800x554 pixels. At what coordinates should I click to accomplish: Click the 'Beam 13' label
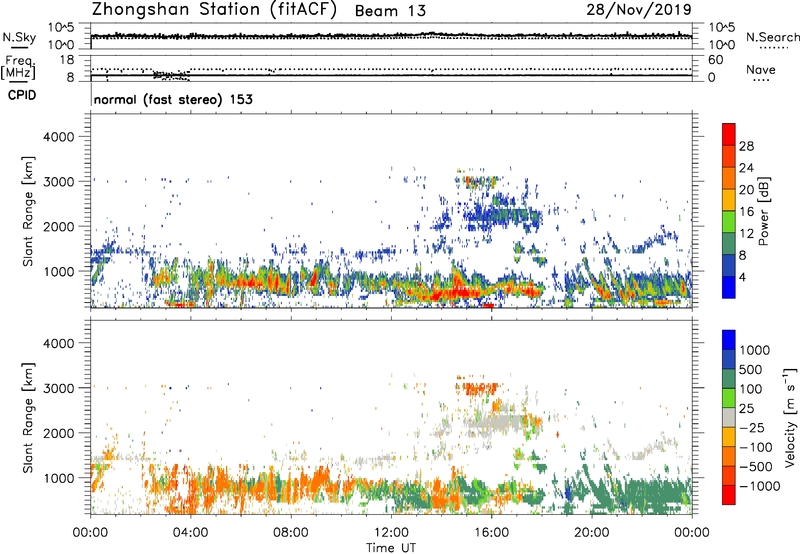[390, 11]
